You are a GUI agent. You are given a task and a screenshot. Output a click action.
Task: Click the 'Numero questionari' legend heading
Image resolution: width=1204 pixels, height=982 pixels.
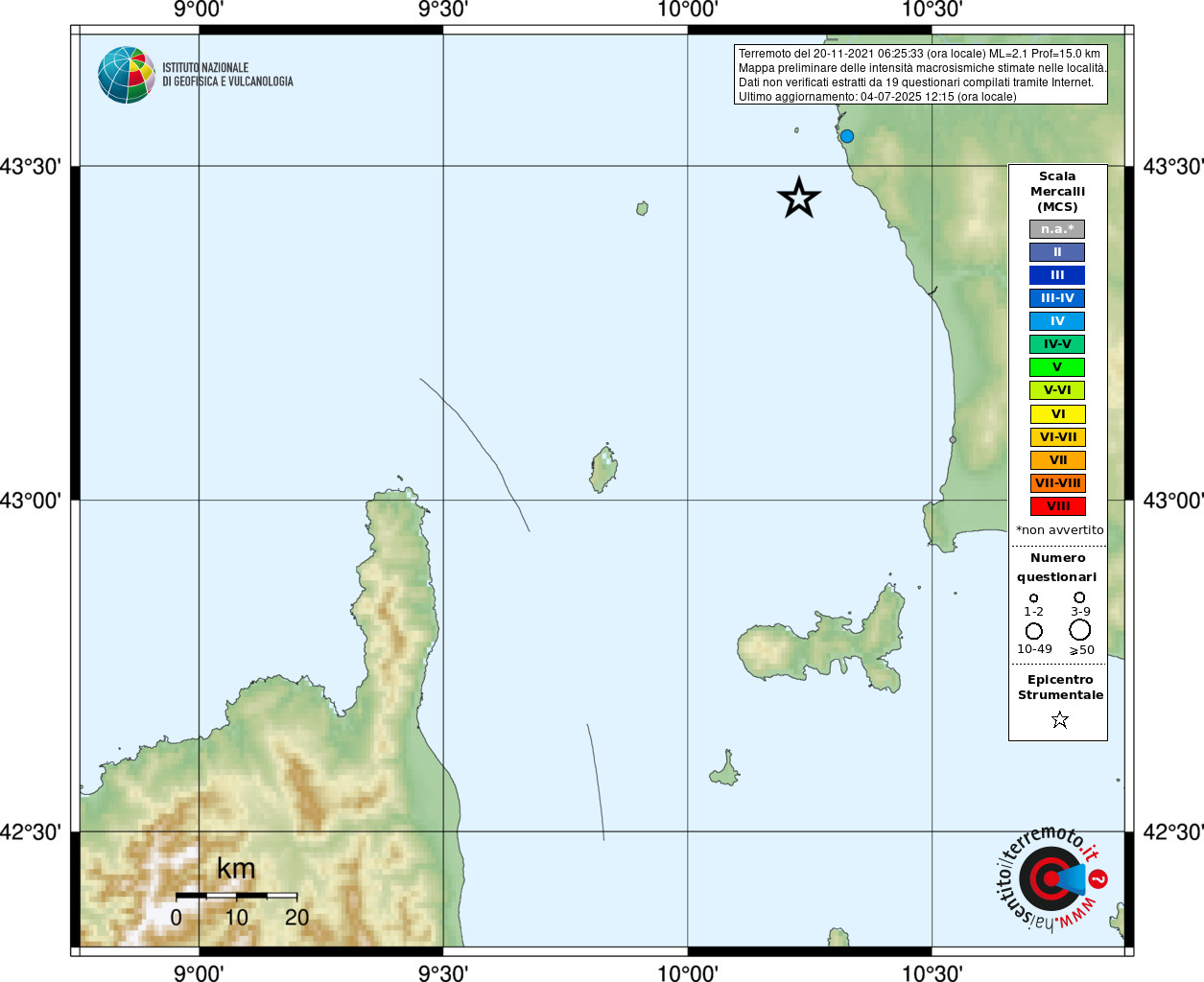coord(1057,568)
